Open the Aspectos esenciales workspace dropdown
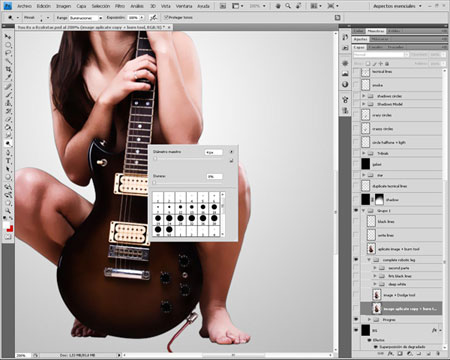The width and height of the screenshot is (450, 360). 397,6
